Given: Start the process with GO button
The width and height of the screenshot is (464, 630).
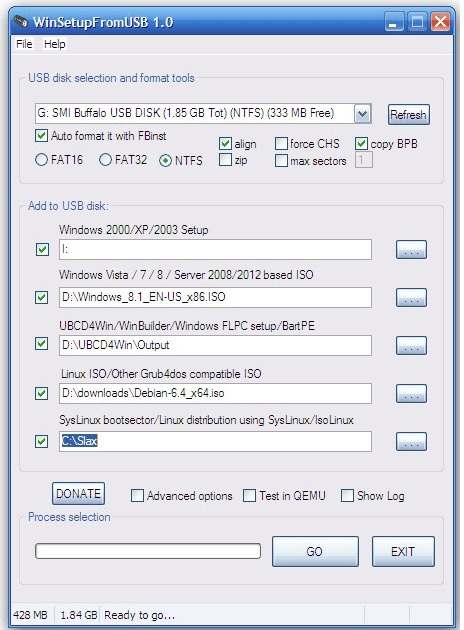Looking at the screenshot, I should click(315, 551).
